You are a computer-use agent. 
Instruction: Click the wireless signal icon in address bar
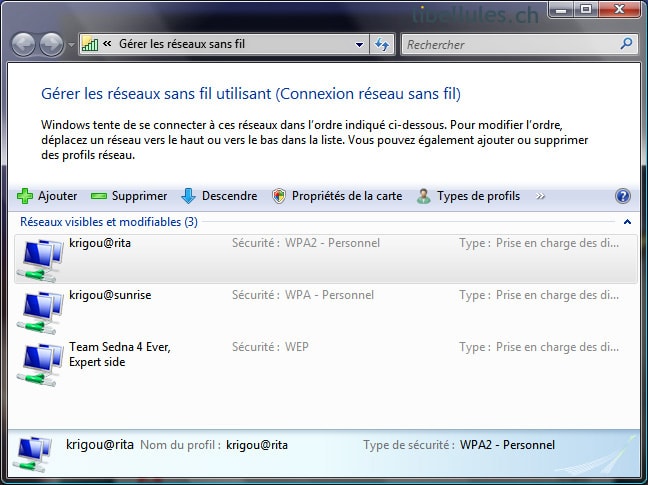(90, 44)
